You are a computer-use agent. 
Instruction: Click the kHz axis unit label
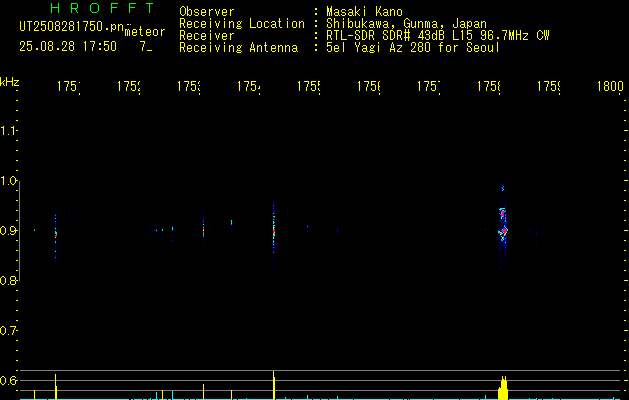tap(9, 82)
